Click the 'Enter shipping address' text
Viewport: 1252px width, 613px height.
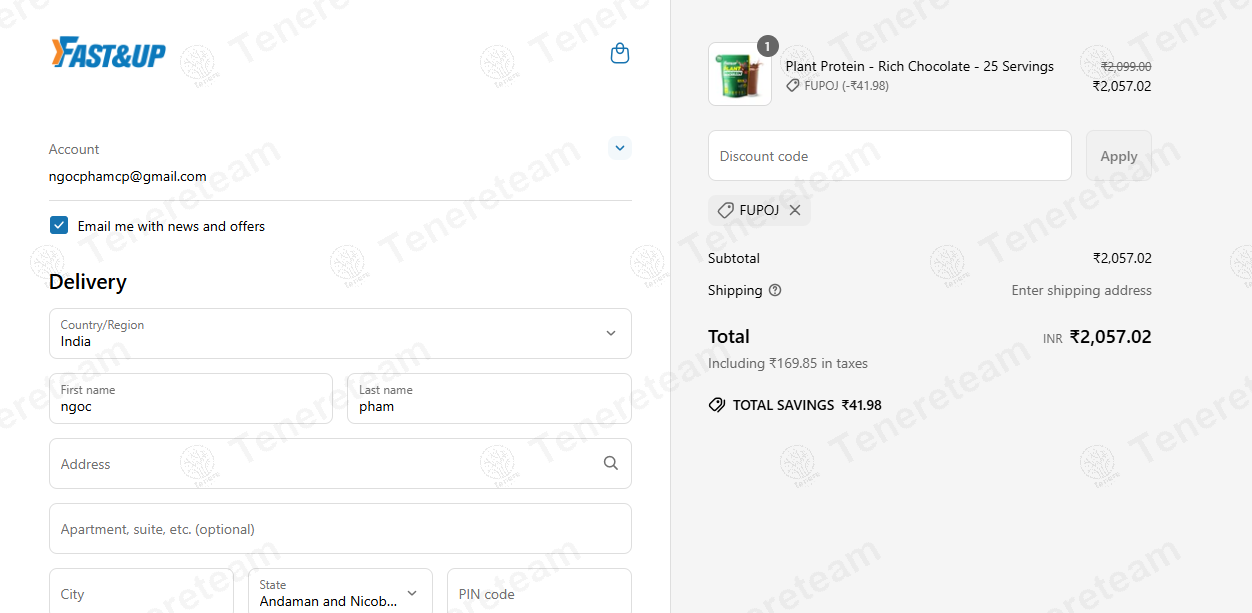click(1082, 290)
